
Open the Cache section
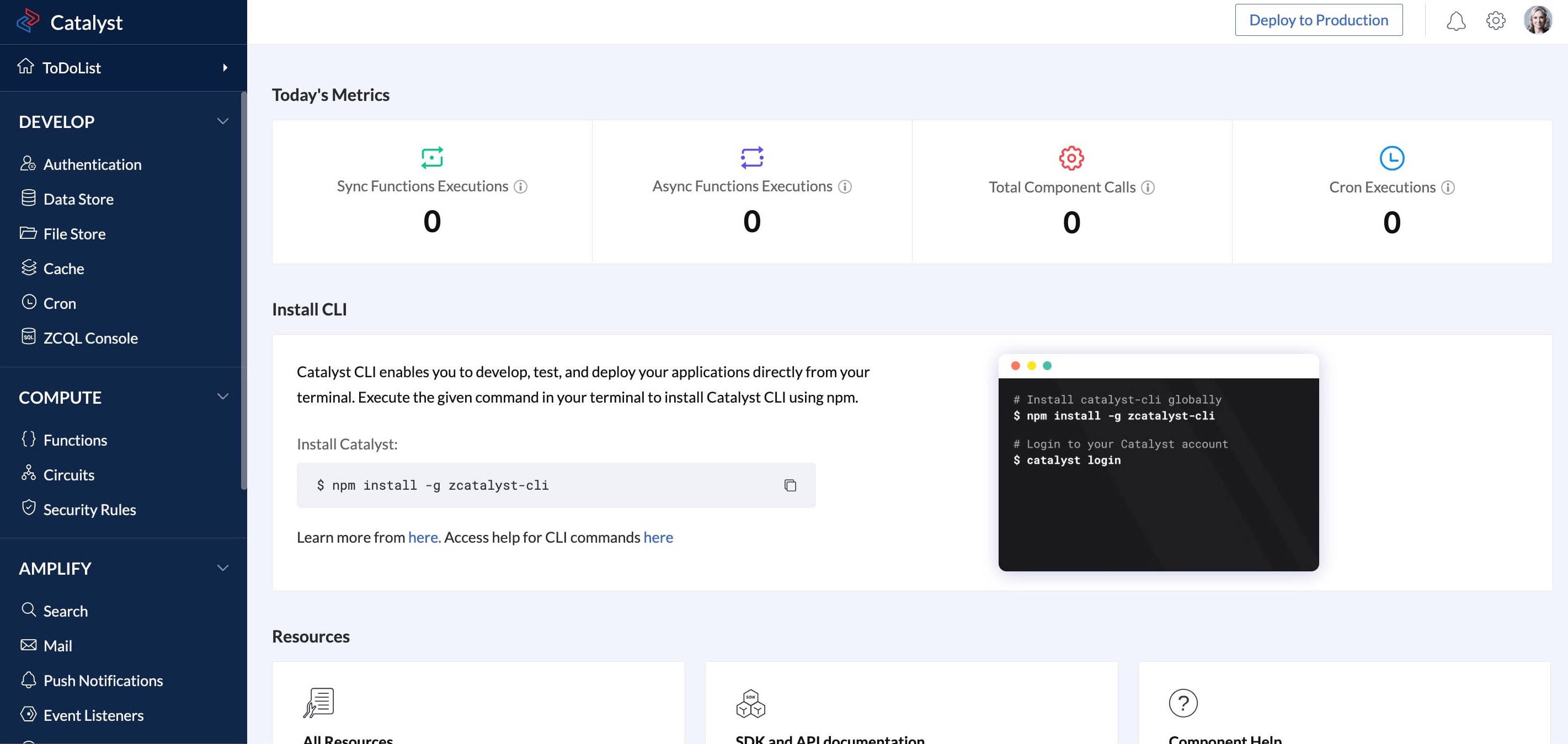pyautogui.click(x=63, y=268)
